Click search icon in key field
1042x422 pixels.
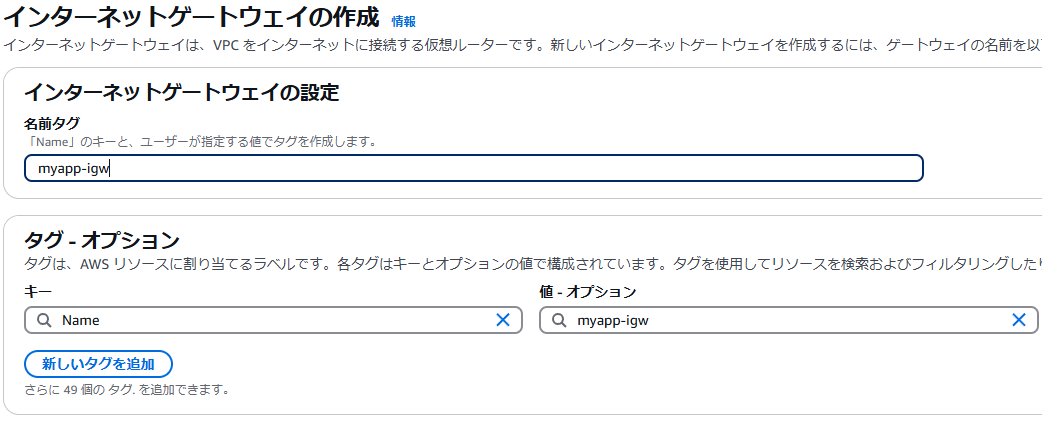coord(44,320)
